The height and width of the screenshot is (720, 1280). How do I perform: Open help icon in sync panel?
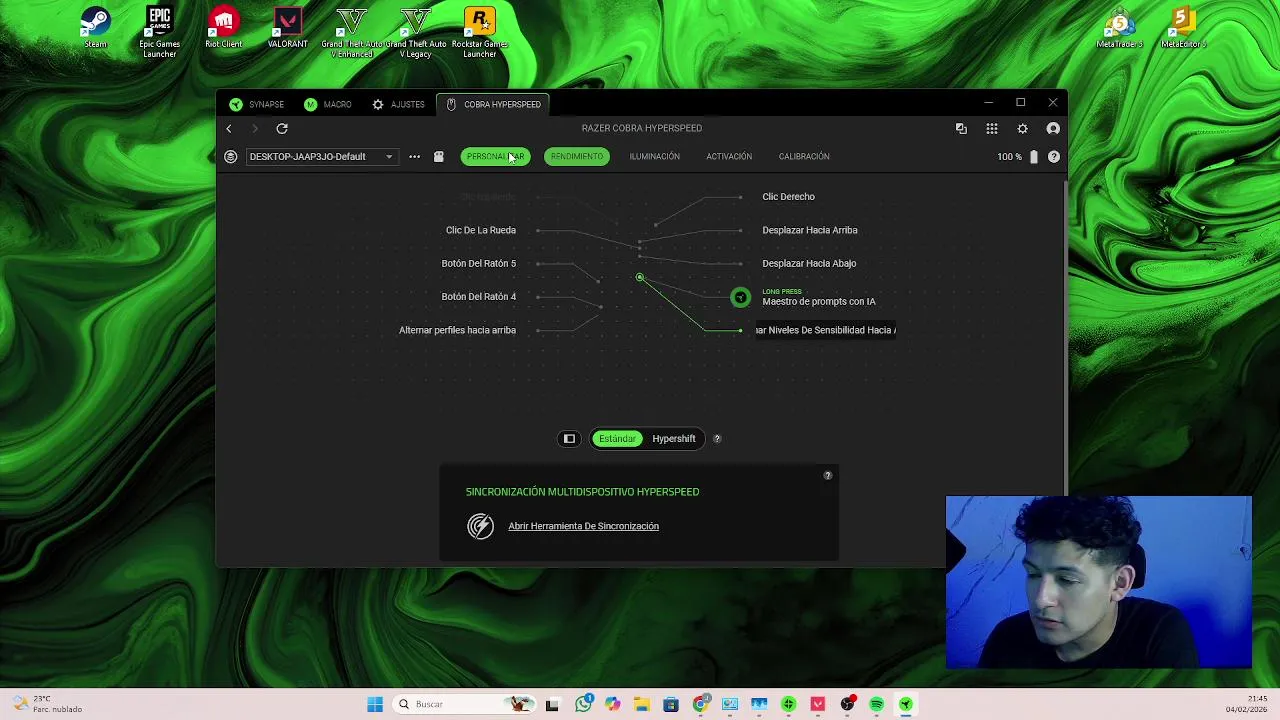(x=828, y=475)
